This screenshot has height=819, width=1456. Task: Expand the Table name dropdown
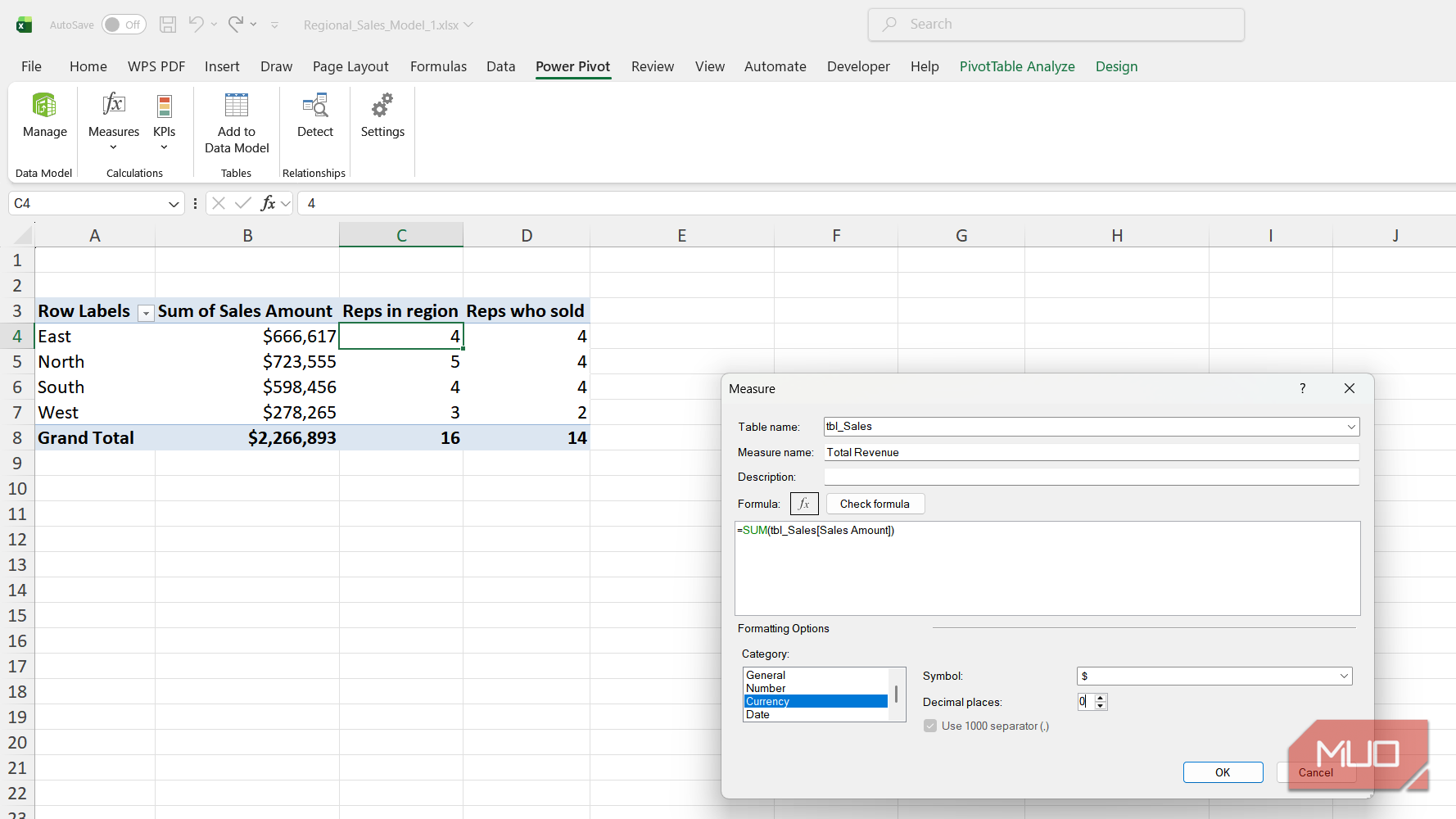click(x=1350, y=427)
